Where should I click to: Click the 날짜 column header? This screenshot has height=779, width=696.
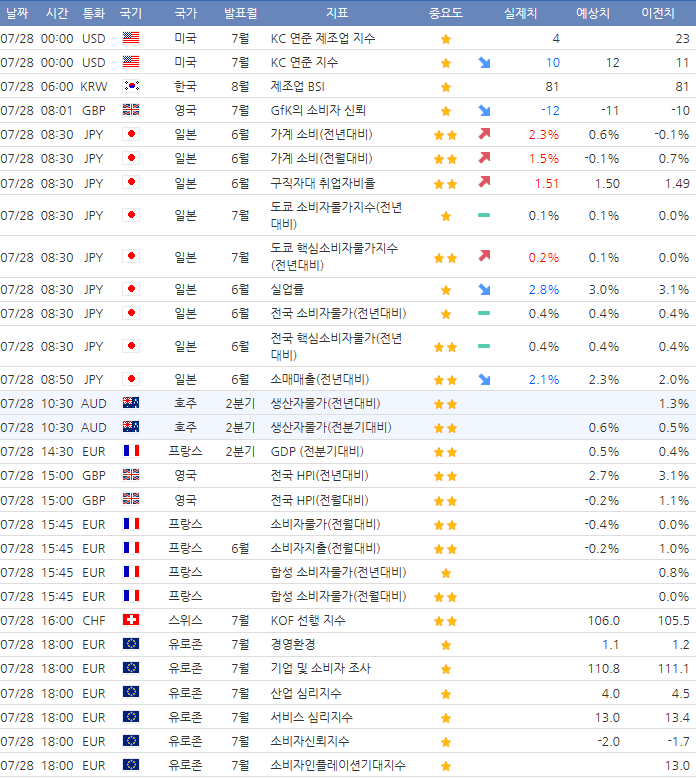click(17, 13)
